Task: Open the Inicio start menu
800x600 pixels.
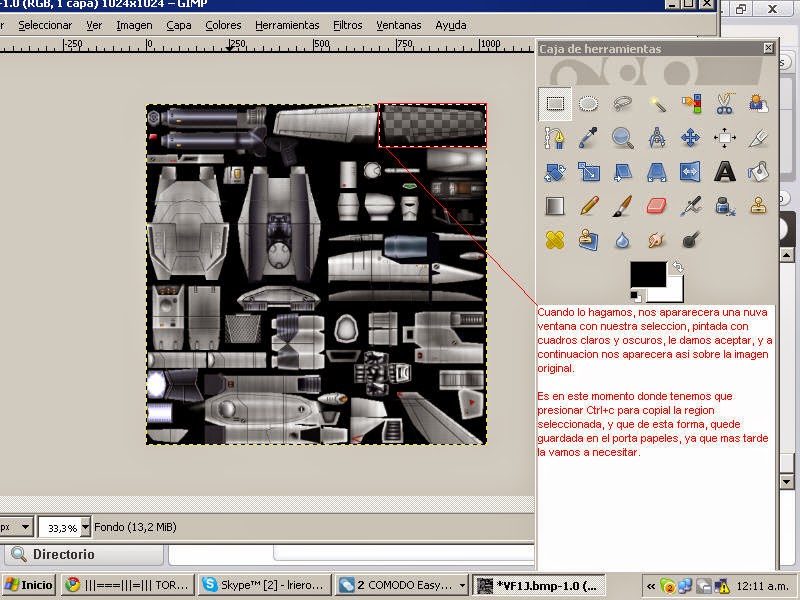Action: tap(29, 585)
